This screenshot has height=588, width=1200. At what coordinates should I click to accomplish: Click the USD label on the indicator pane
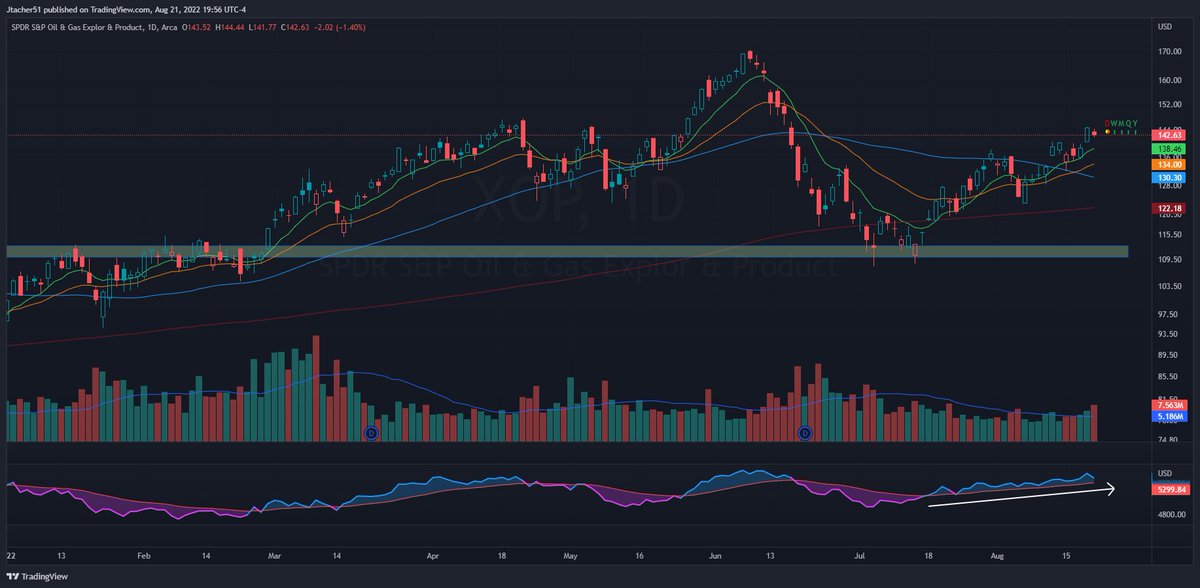pos(1164,473)
